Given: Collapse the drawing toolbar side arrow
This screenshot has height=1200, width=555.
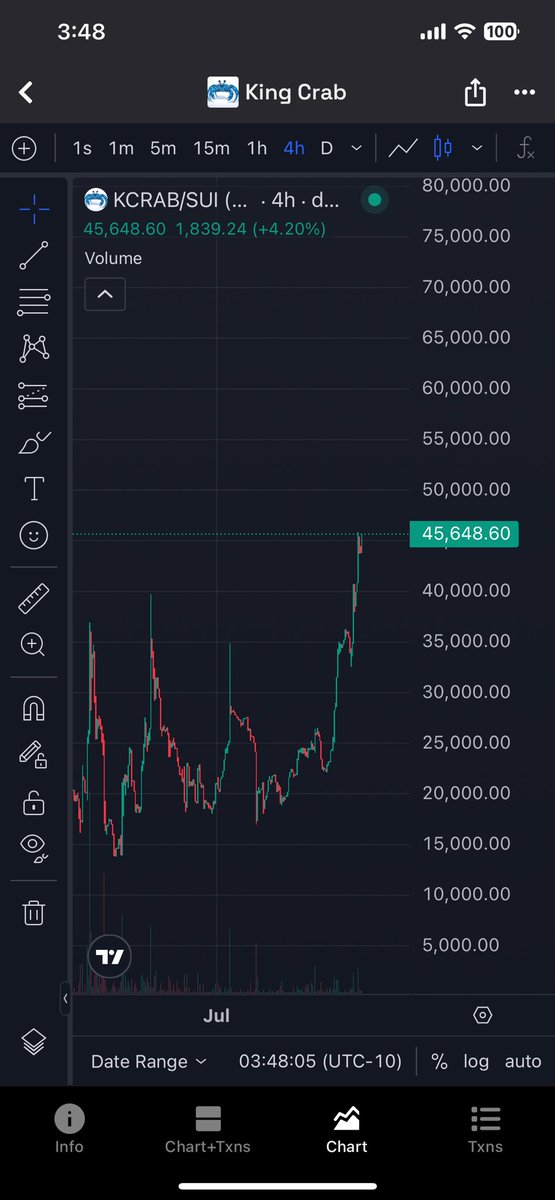Looking at the screenshot, I should [64, 998].
